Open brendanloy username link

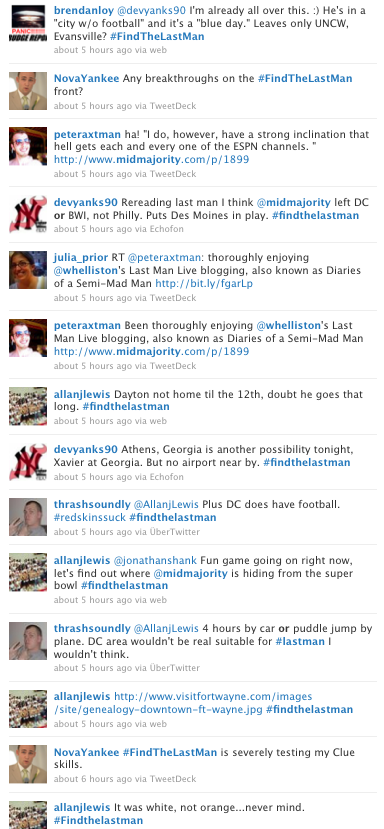[x=80, y=11]
